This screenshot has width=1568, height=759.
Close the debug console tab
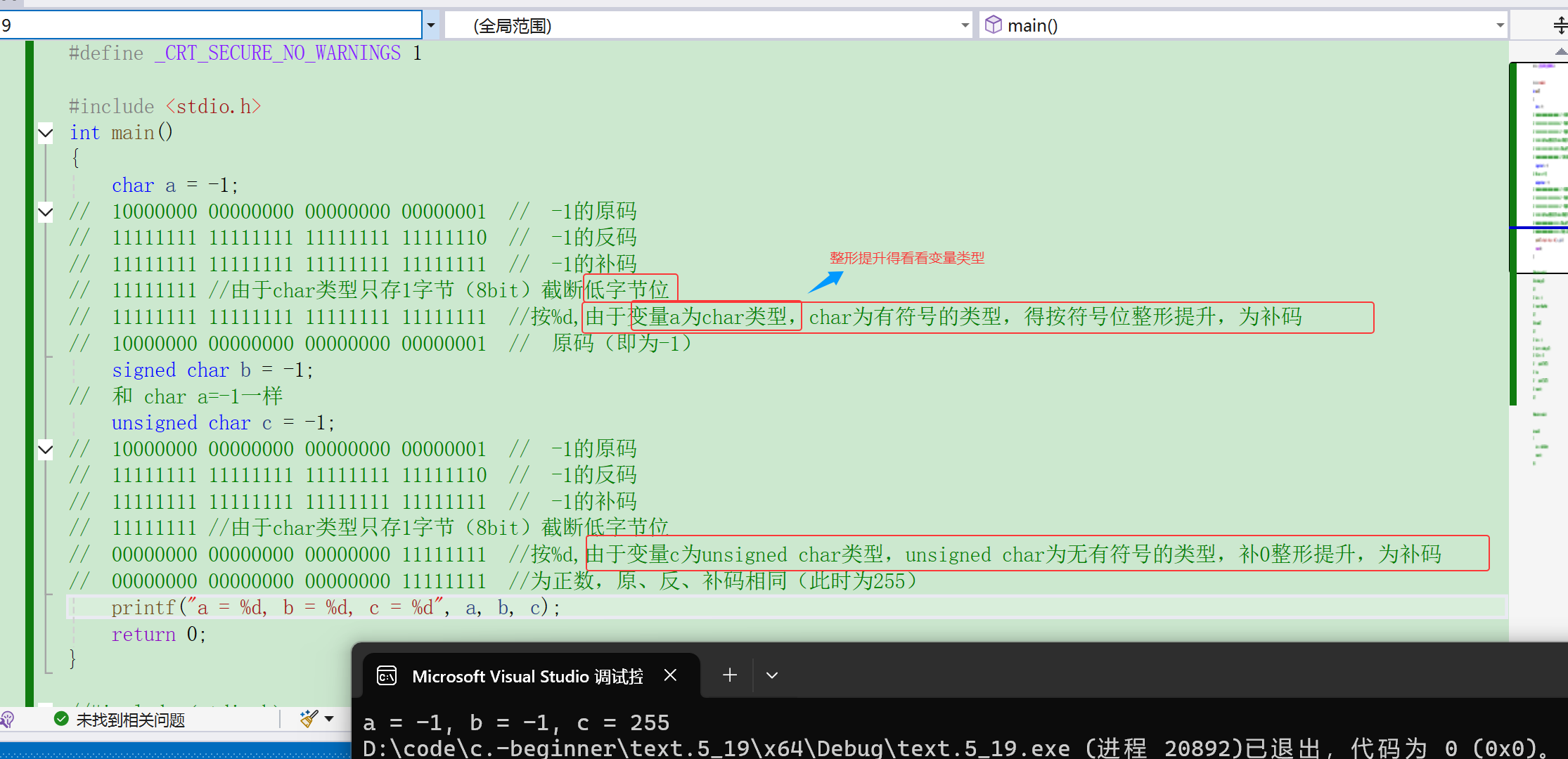click(x=670, y=675)
